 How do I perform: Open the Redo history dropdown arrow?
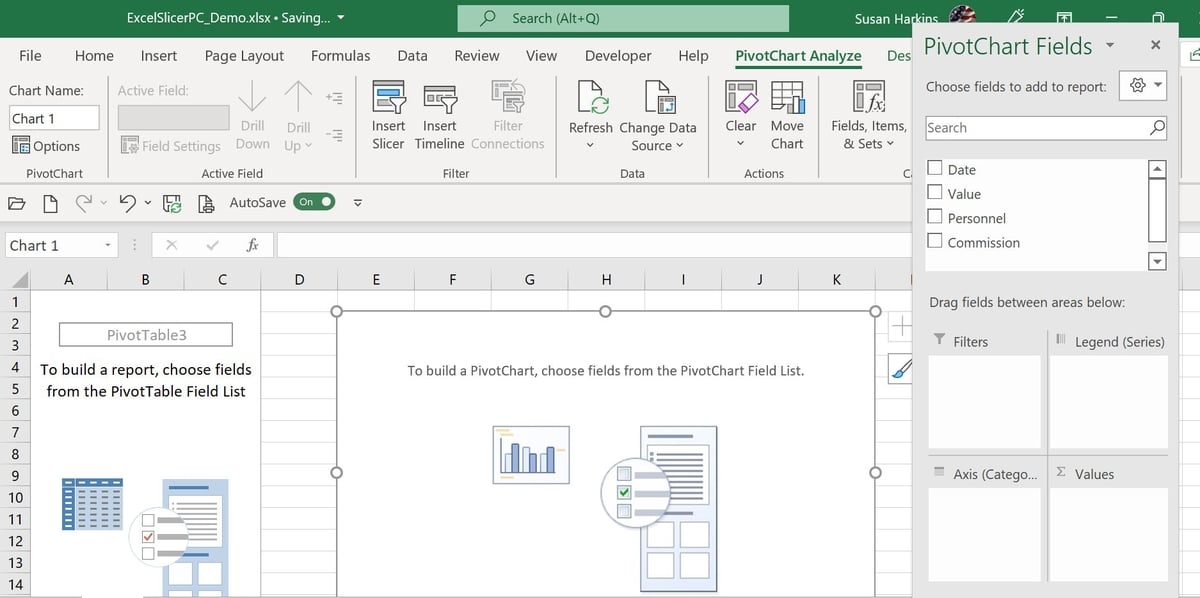(103, 204)
